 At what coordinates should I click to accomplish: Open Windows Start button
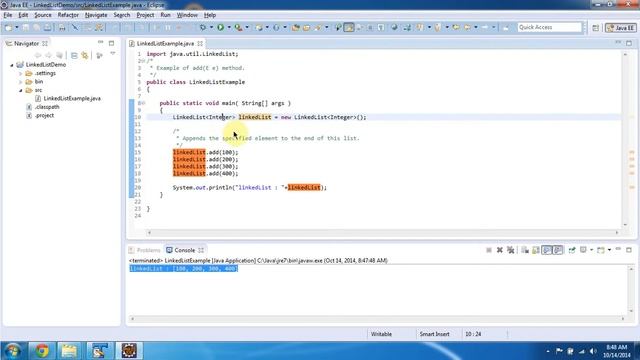[13, 351]
